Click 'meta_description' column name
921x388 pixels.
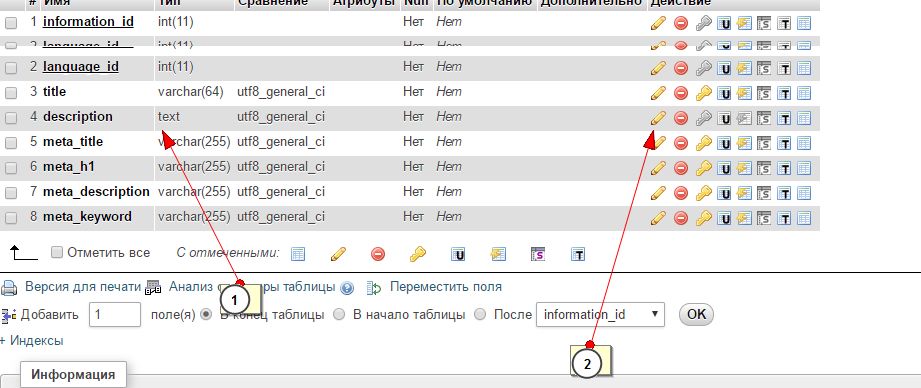(x=96, y=191)
